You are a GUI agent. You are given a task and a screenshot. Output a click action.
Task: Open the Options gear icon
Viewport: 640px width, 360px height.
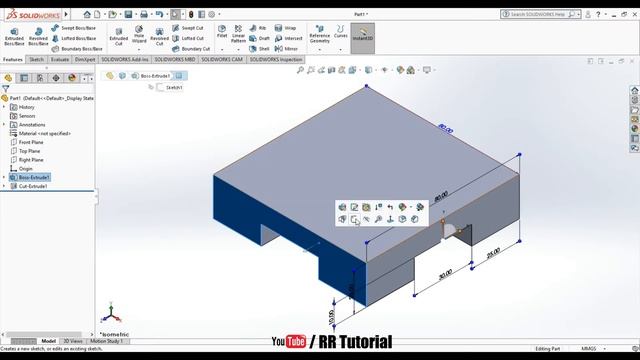pos(211,14)
